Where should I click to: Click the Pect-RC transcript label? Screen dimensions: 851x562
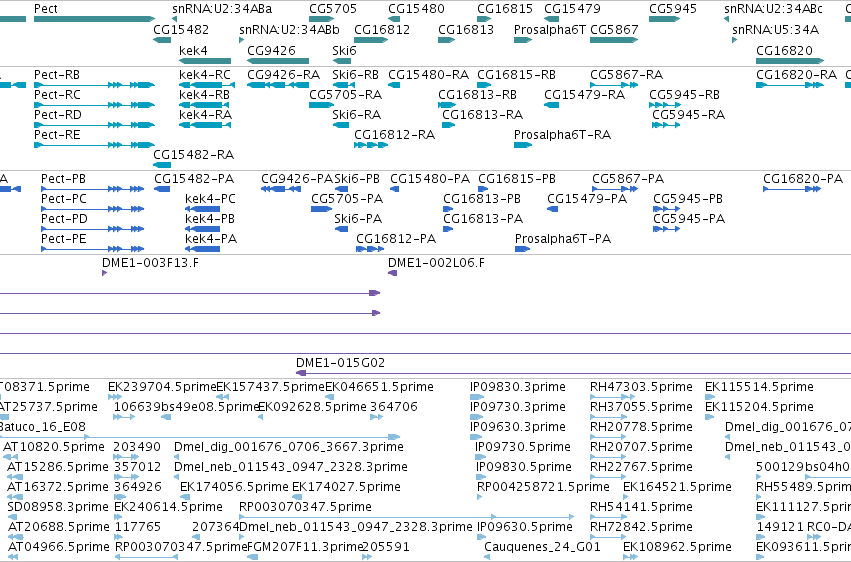[57, 94]
